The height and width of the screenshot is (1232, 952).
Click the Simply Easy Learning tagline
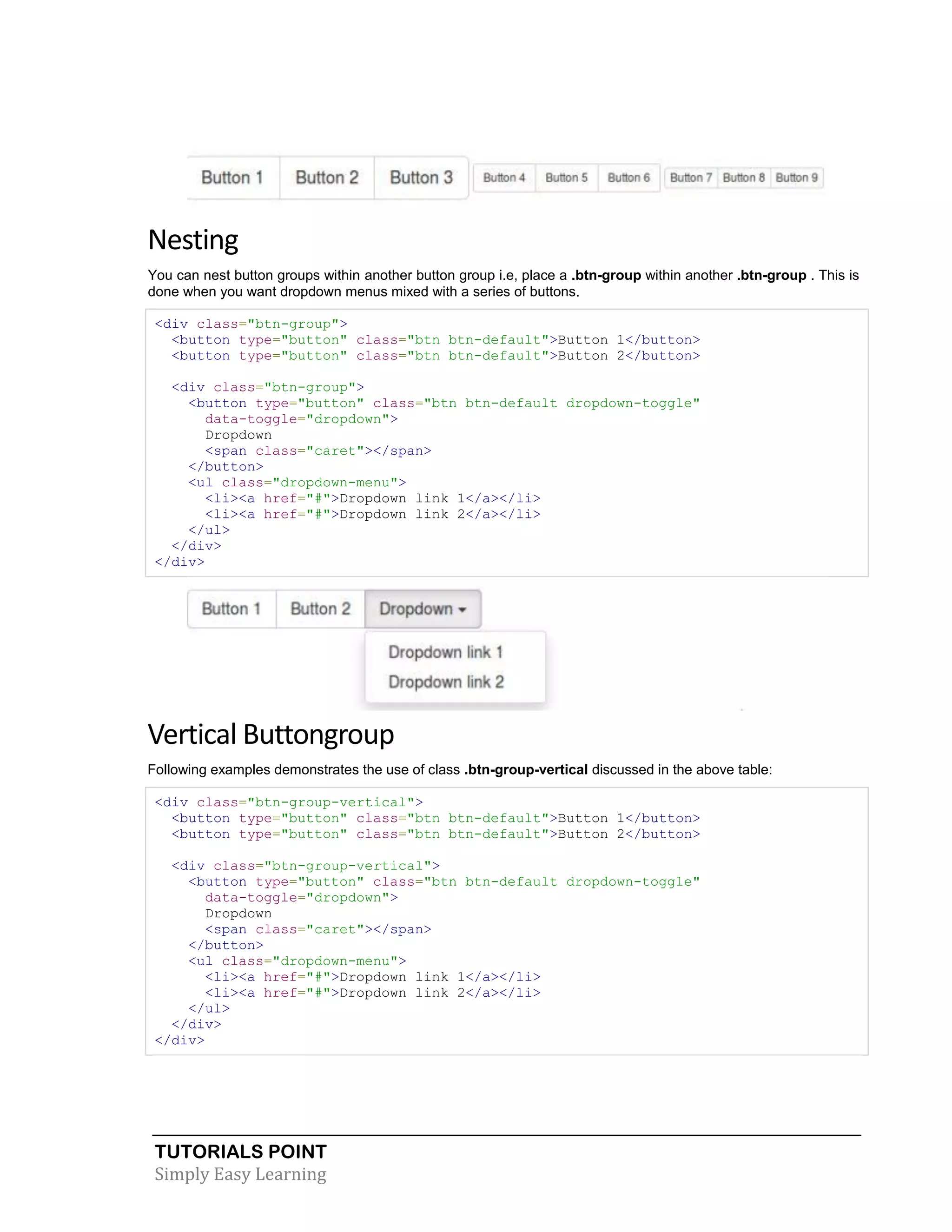(x=240, y=1174)
